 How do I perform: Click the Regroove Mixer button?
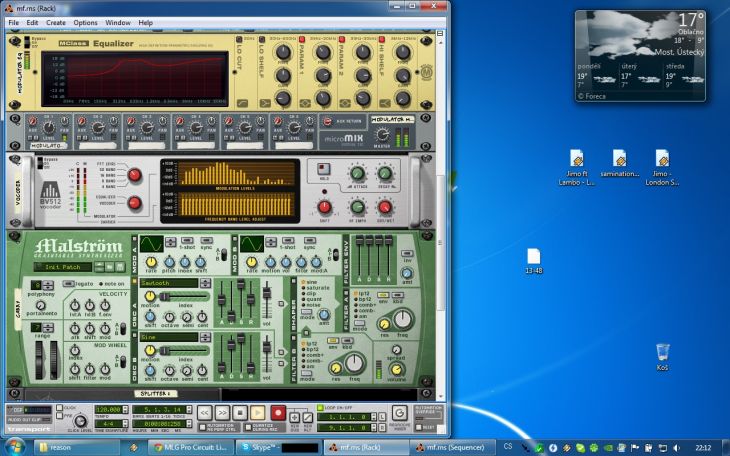tap(399, 413)
